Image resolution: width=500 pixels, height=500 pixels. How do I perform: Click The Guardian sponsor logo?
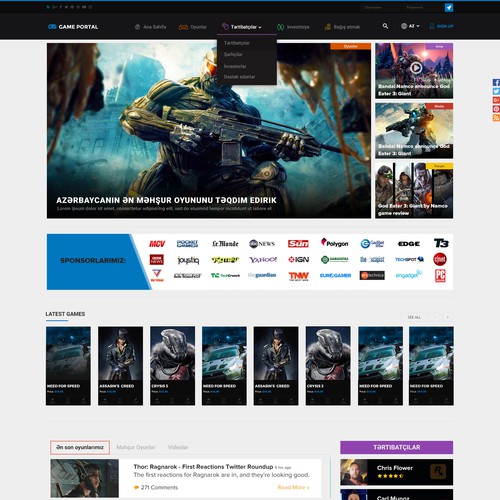tap(262, 275)
